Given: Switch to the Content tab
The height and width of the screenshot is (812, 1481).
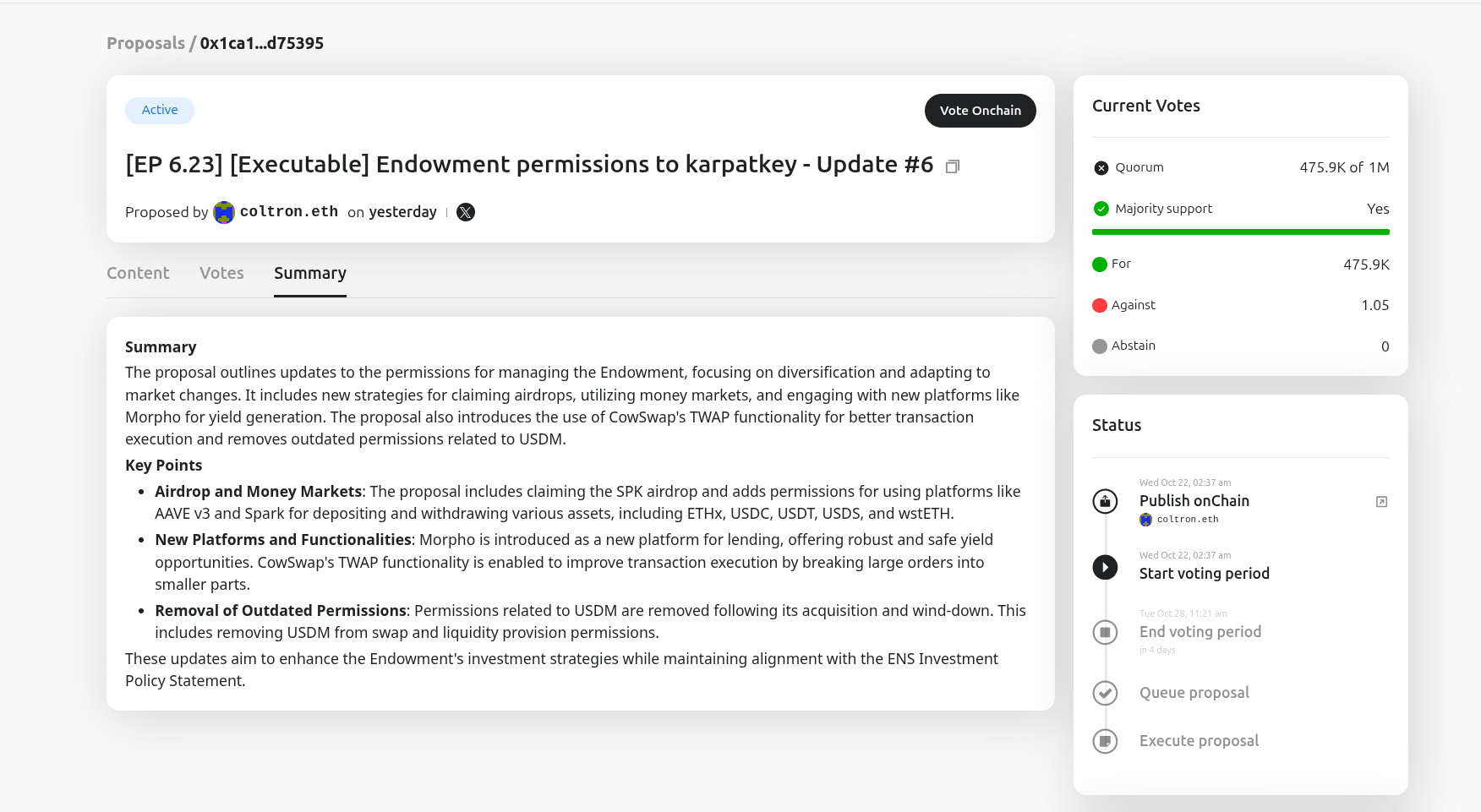Looking at the screenshot, I should tap(138, 273).
